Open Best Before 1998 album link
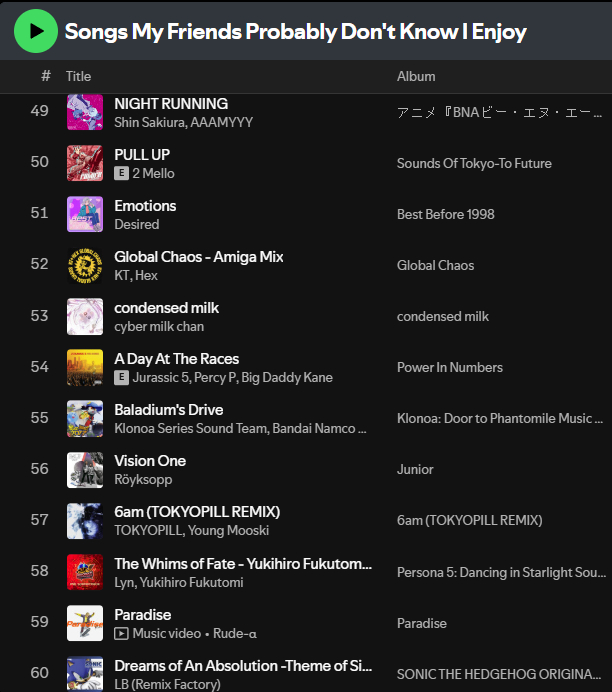The height and width of the screenshot is (692, 612). 445,214
